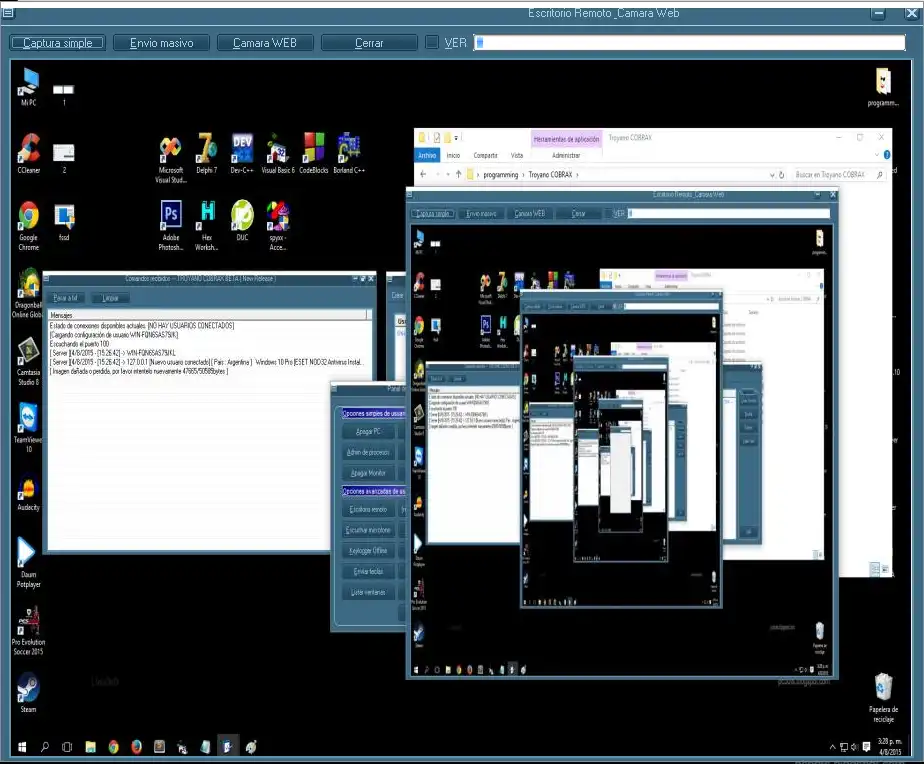Image resolution: width=924 pixels, height=764 pixels.
Task: Expand the Explorer ribbon chevron
Action: 876,154
